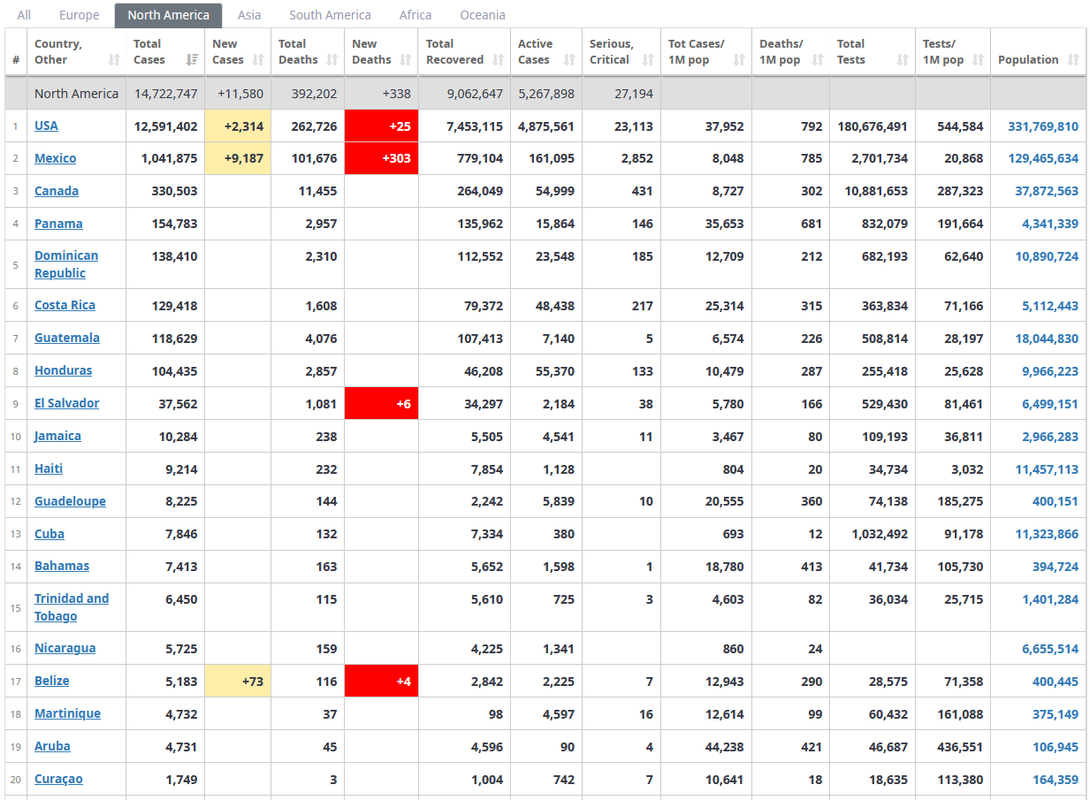The width and height of the screenshot is (1090, 800).
Task: Click sort arrows in New Deaths header
Action: [x=406, y=60]
